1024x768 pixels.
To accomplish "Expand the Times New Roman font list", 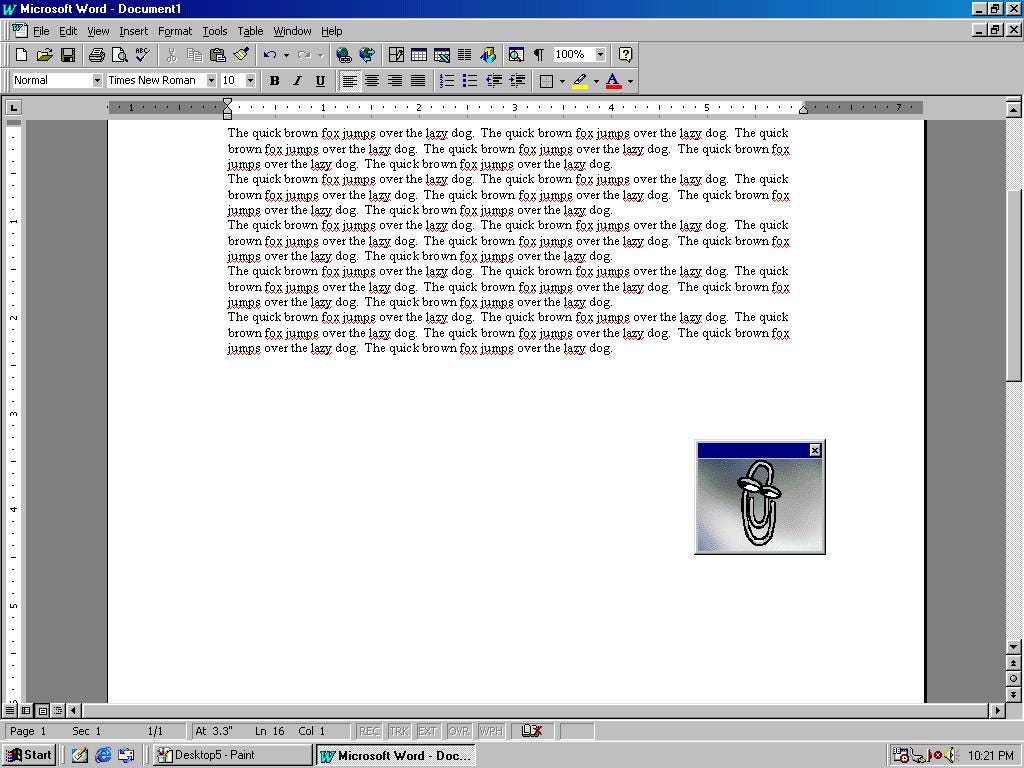I will click(211, 80).
